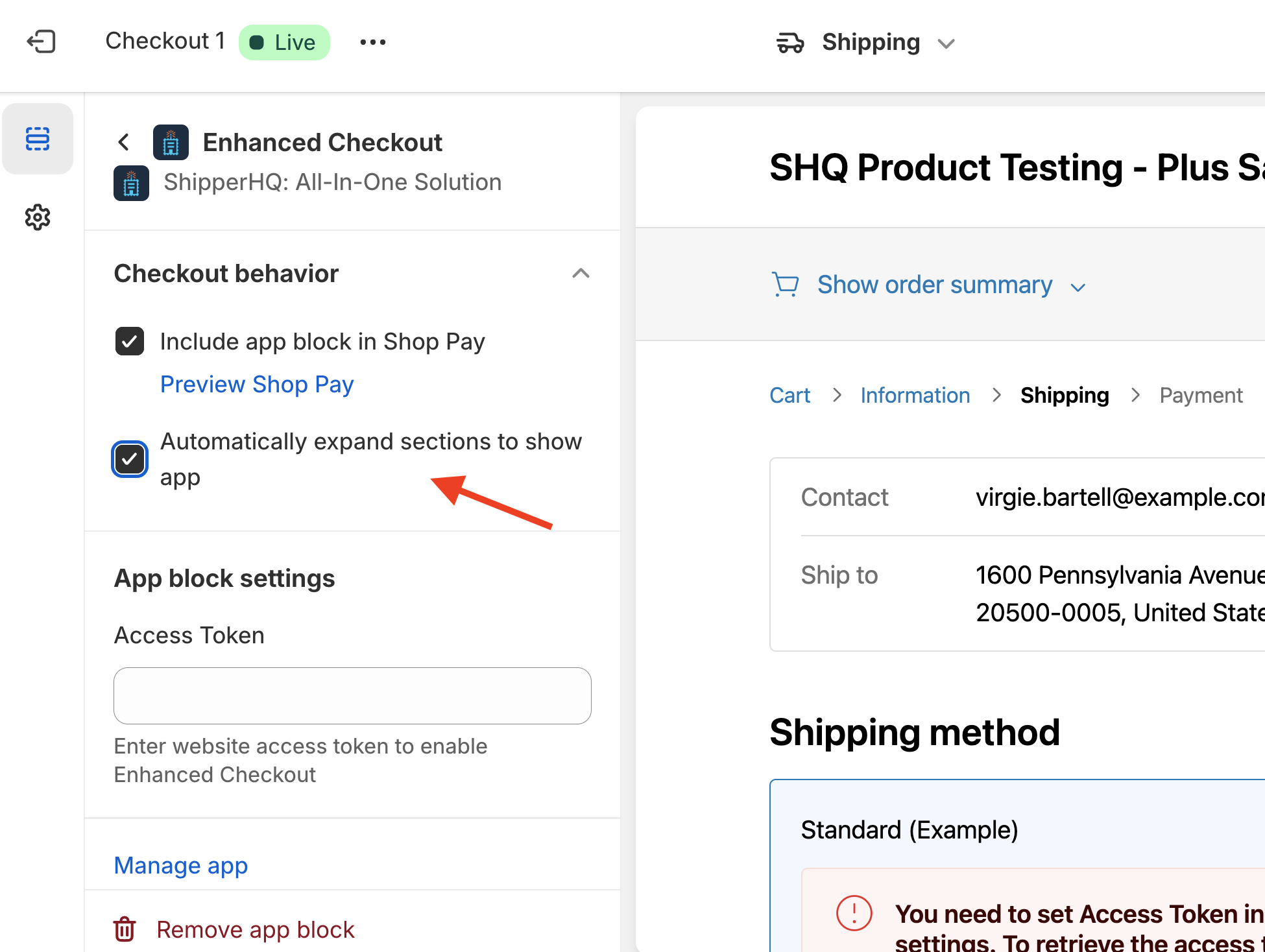Image resolution: width=1265 pixels, height=952 pixels.
Task: Go to Cart breadcrumb
Action: [x=789, y=395]
